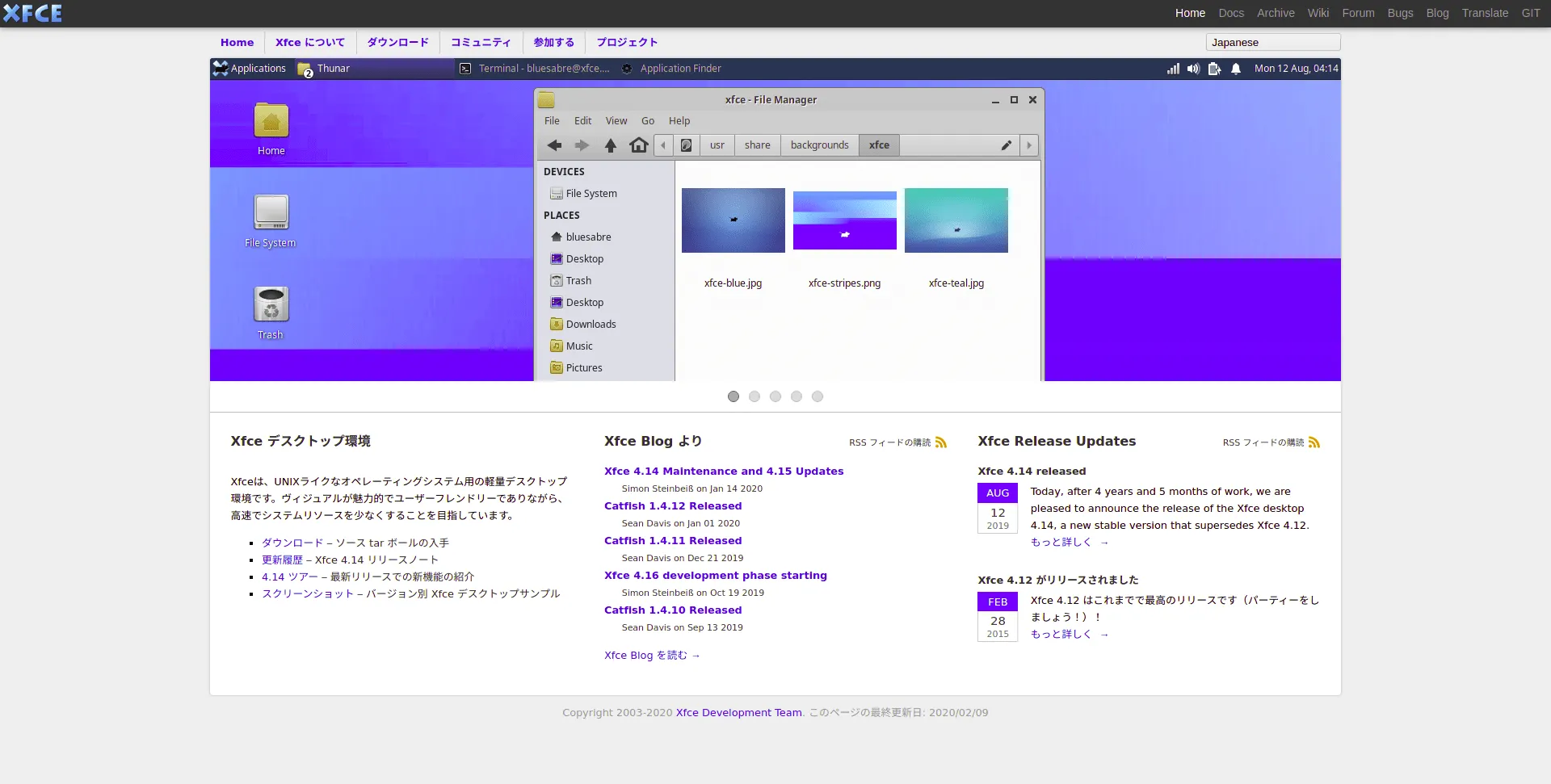Open the ダウンロード nav menu item
Viewport: 1551px width, 784px height.
(x=398, y=43)
